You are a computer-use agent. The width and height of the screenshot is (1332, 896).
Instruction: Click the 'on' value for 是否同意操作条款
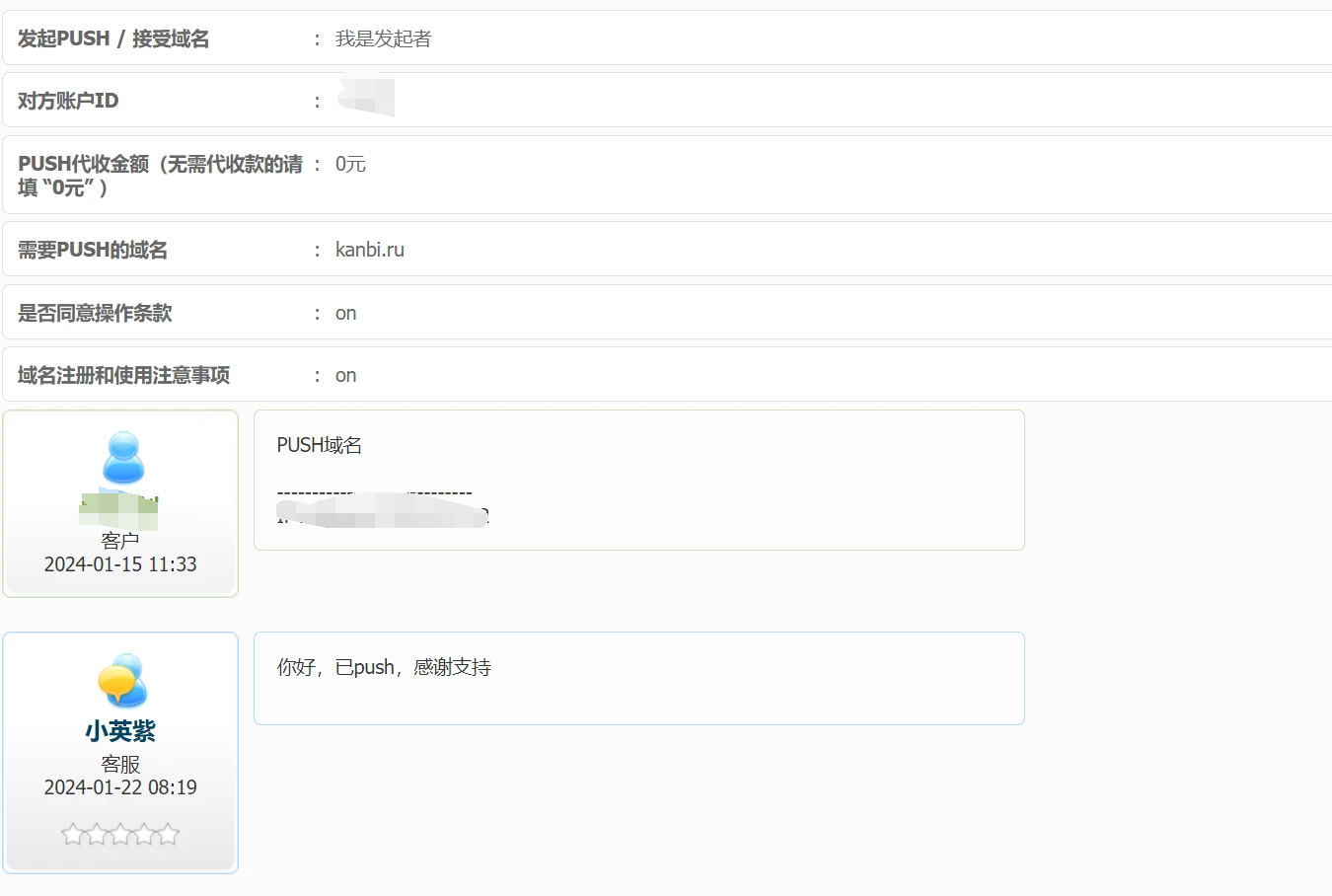[345, 313]
